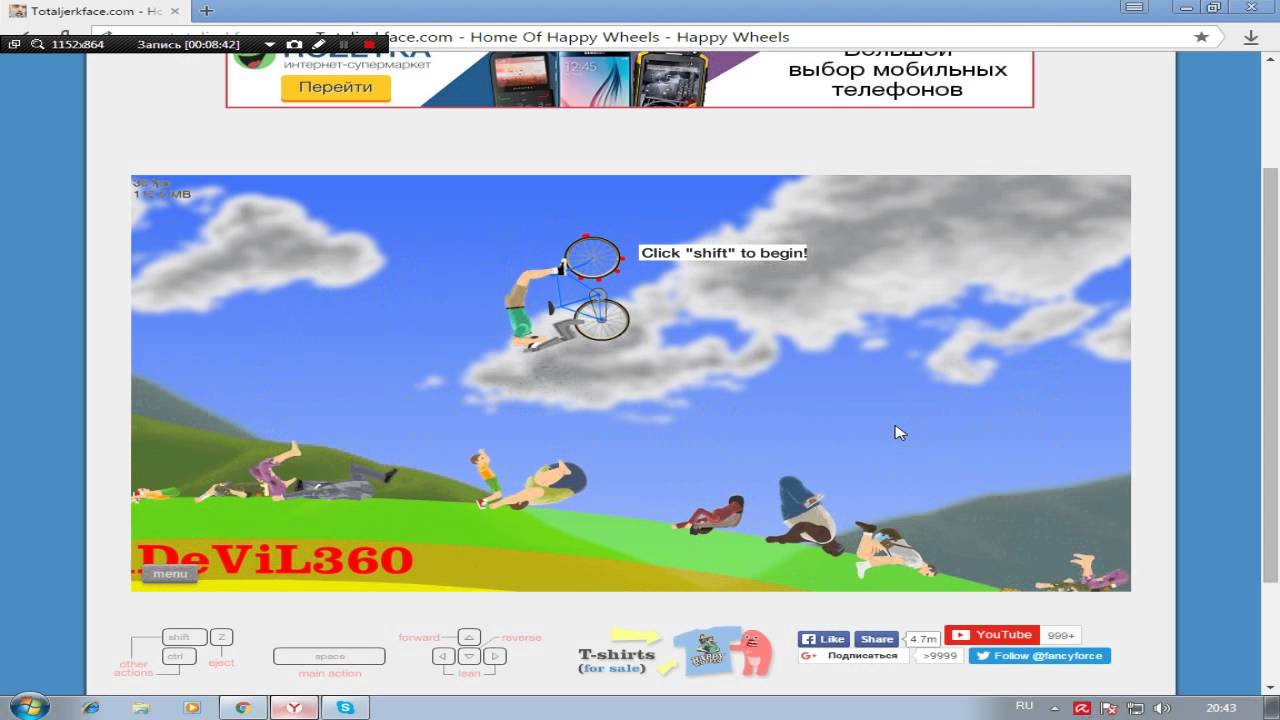Select the Totaljerkface.com browser tab
Screen dimensions: 1280x720
(95, 11)
